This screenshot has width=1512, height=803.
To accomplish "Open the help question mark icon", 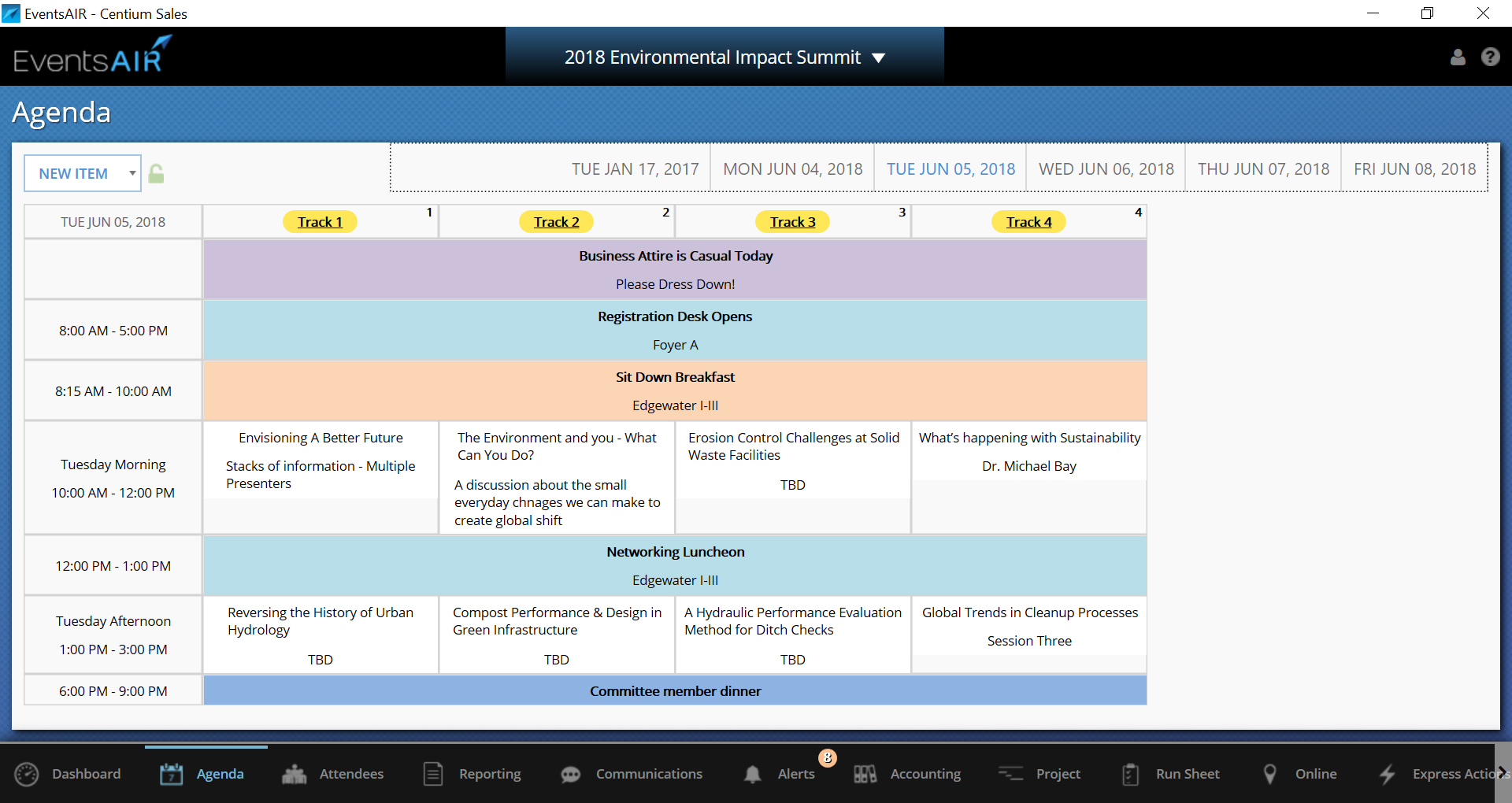I will tap(1490, 57).
